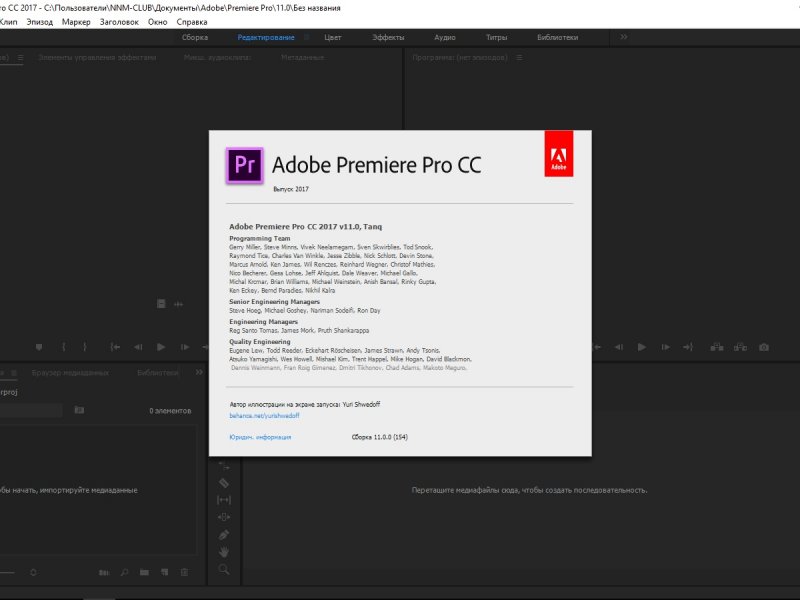Click the Pr logo in About dialog
Image resolution: width=800 pixels, height=600 pixels.
point(245,165)
